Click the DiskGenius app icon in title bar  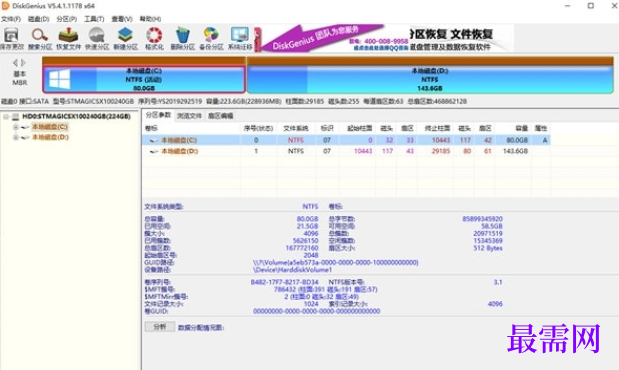point(5,6)
